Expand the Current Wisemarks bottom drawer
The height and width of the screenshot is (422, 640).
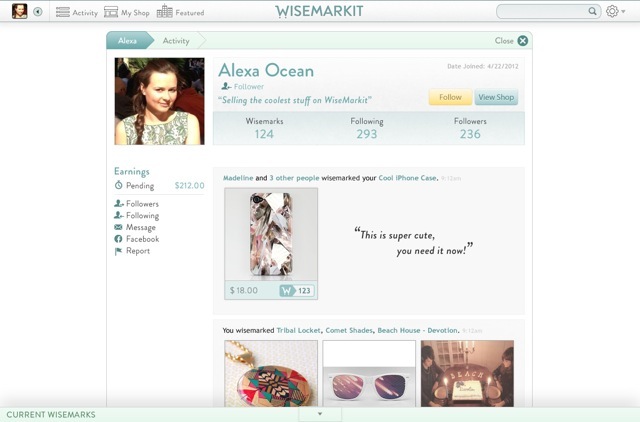coord(320,414)
